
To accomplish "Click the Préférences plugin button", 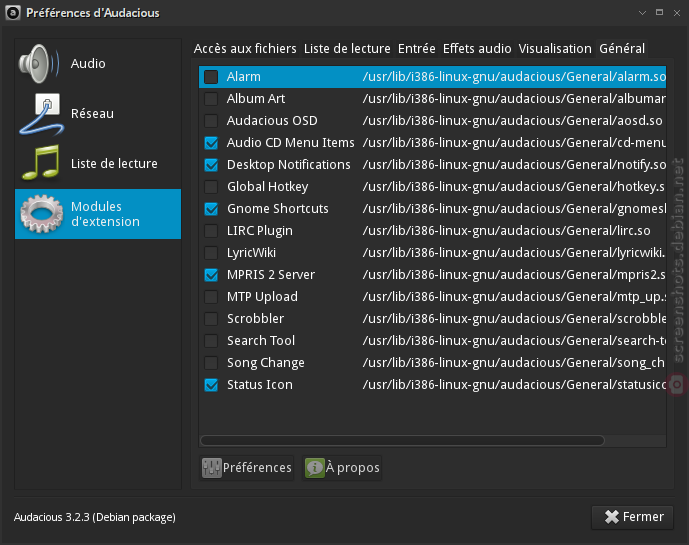I will coord(247,468).
